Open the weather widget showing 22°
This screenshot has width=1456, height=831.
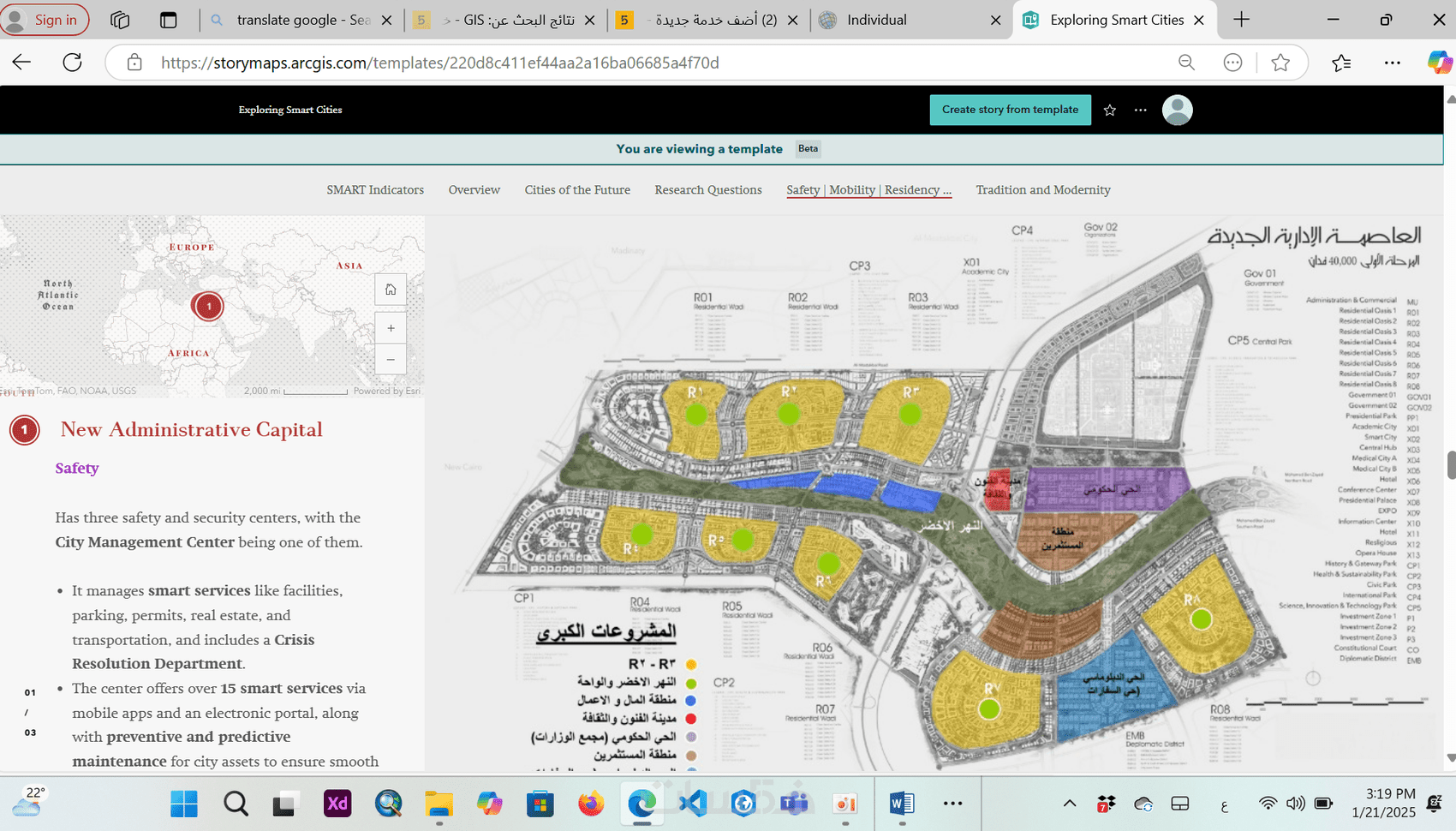(29, 803)
